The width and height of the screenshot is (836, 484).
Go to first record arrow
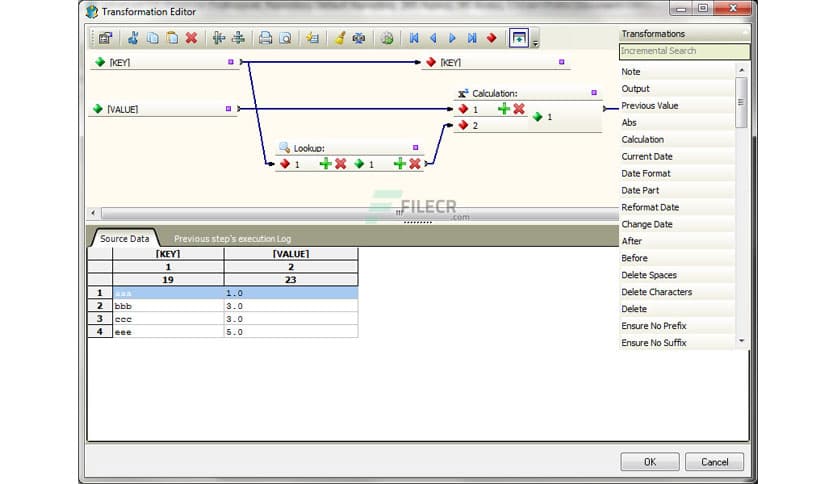(x=414, y=38)
